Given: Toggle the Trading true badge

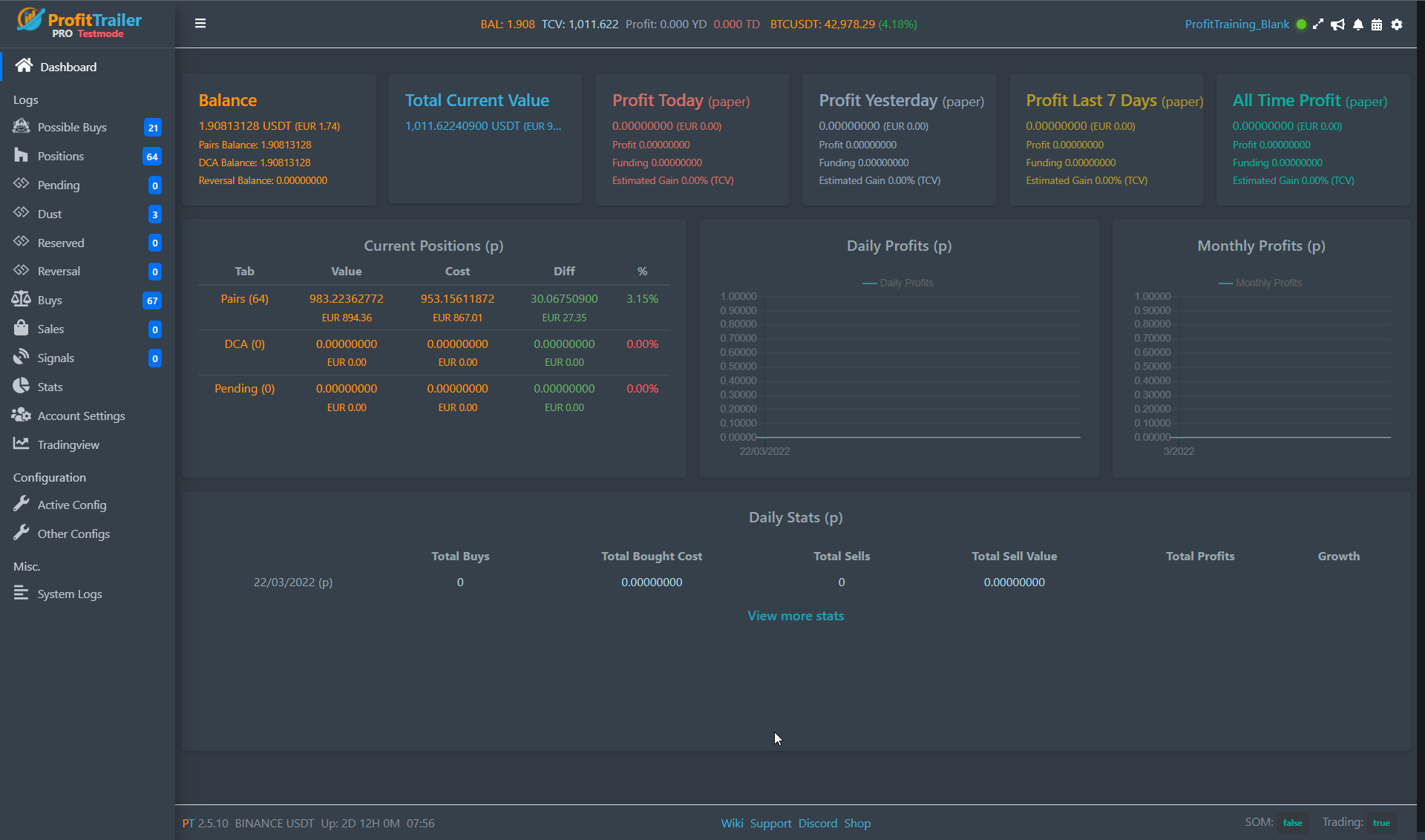Looking at the screenshot, I should [x=1381, y=823].
